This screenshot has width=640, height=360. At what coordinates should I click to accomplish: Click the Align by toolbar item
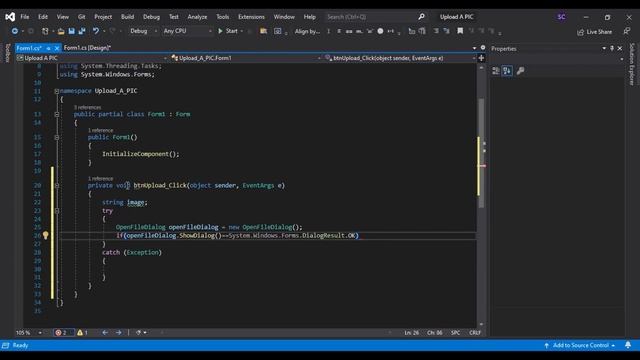tap(307, 31)
